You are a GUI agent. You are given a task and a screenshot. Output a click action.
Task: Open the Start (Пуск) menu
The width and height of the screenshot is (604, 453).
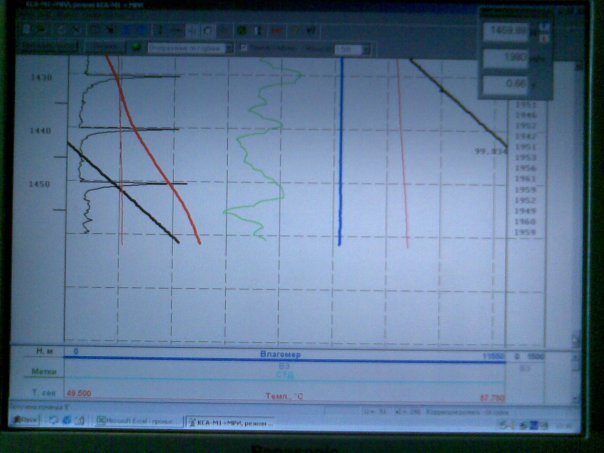coord(26,422)
